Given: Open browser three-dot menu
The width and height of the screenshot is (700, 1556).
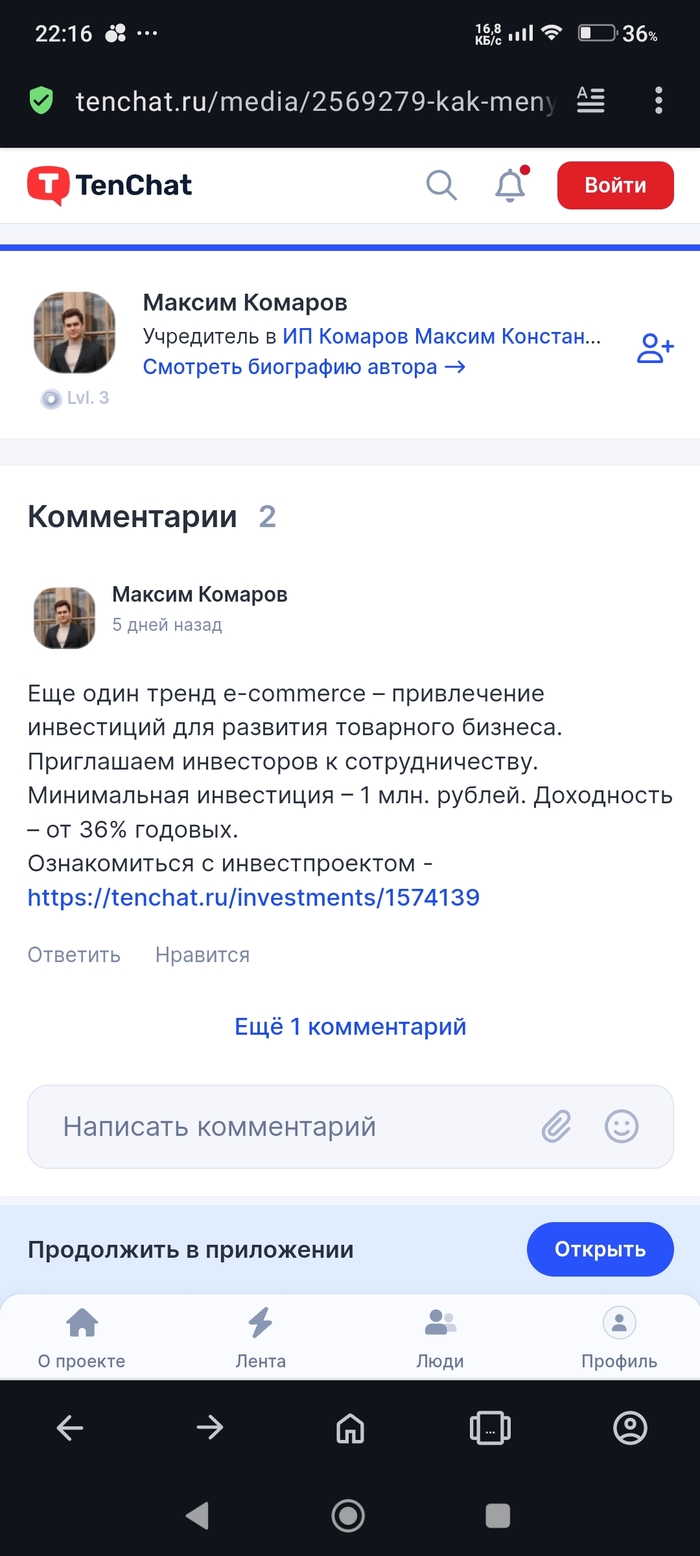Looking at the screenshot, I should click(x=658, y=100).
